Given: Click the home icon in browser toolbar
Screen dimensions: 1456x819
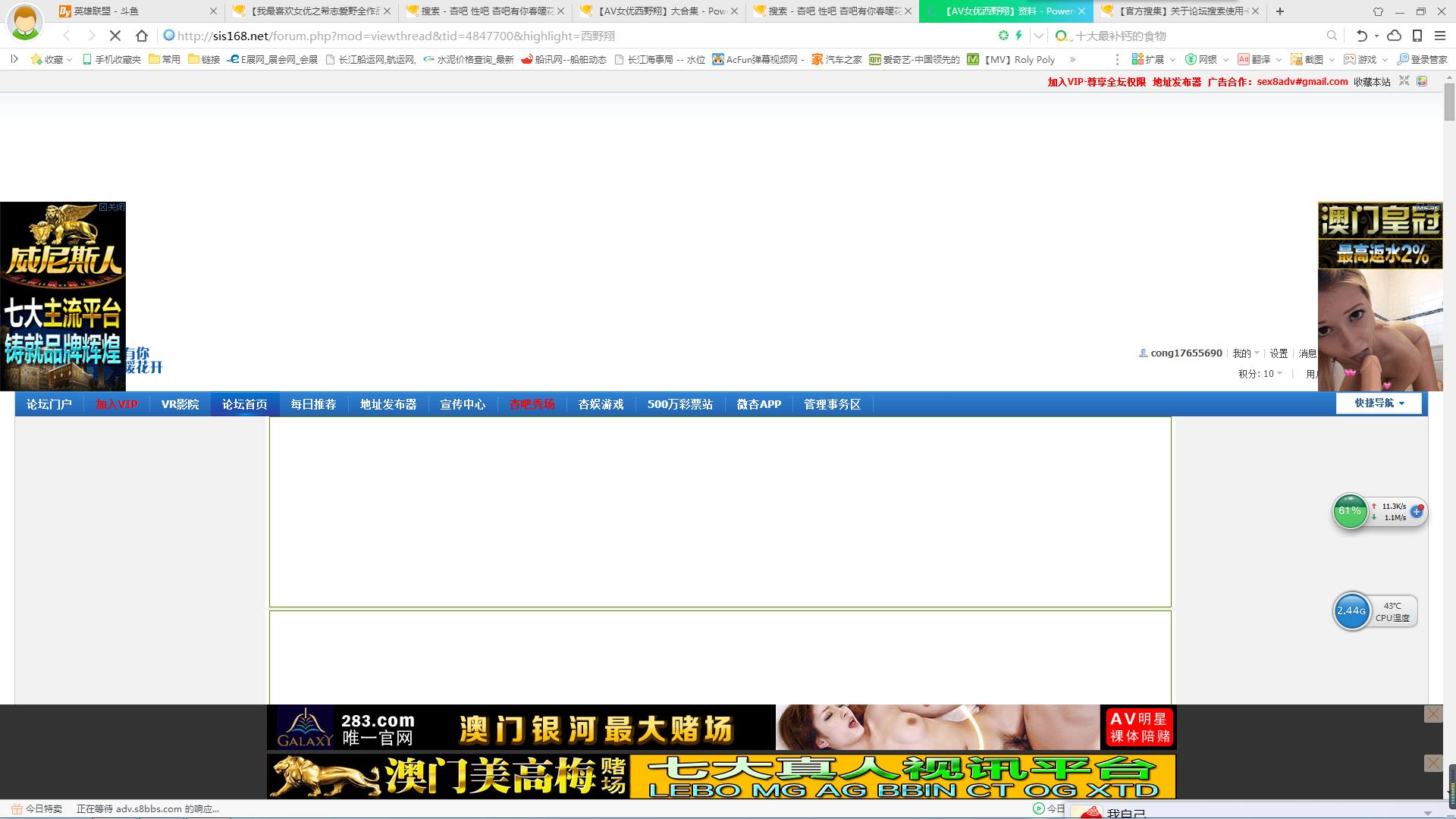Looking at the screenshot, I should coord(141,35).
